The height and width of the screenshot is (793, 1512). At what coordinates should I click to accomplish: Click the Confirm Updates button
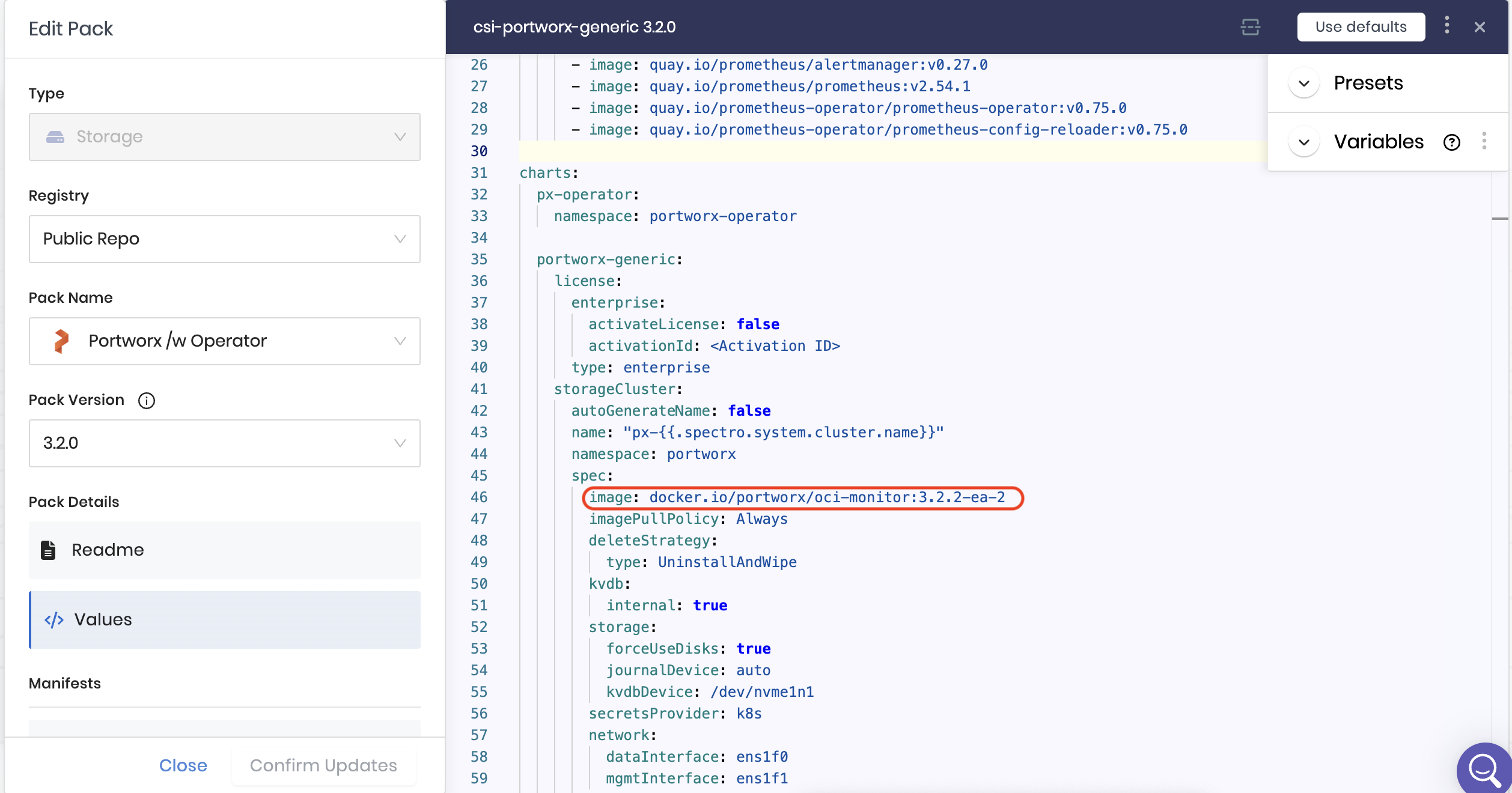323,765
